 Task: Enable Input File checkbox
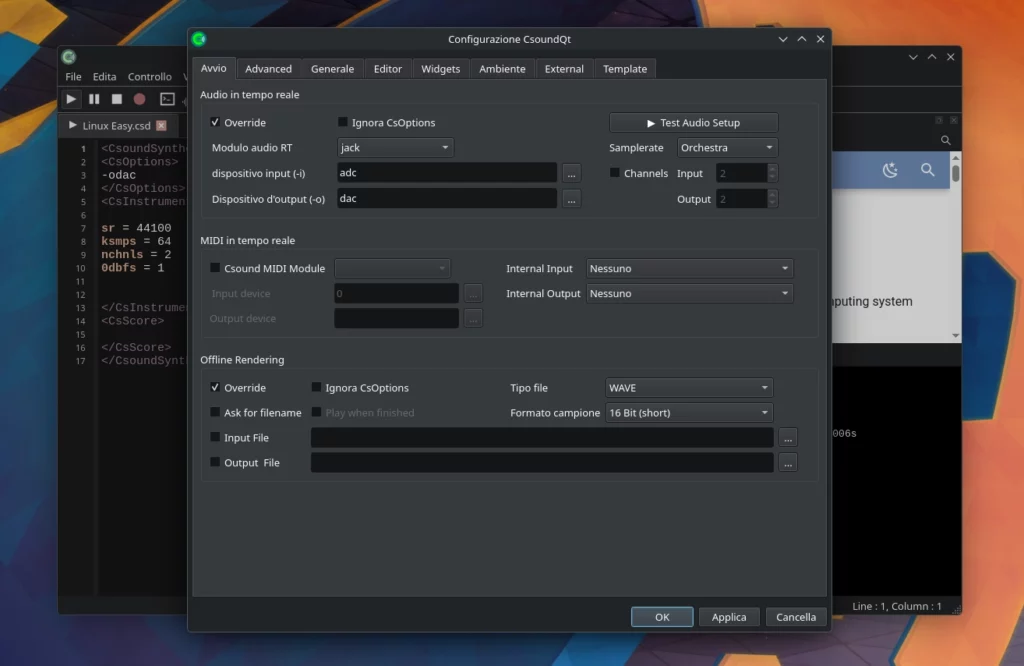[x=215, y=437]
